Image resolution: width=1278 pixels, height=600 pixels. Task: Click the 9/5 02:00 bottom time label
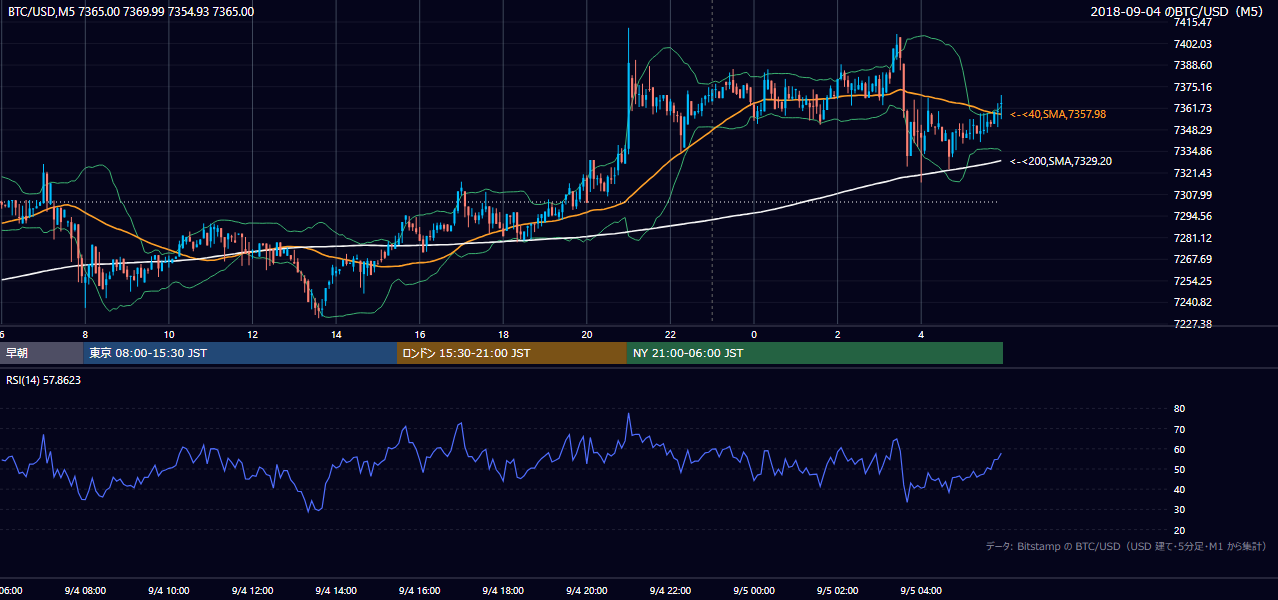[x=837, y=591]
